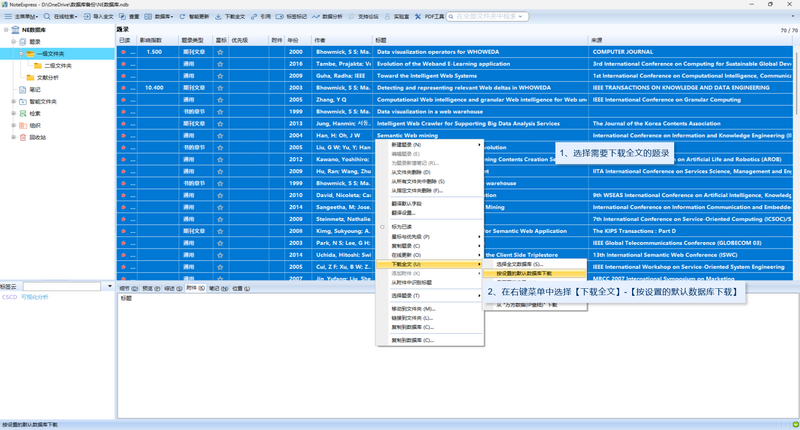Screen dimensions: 800x430
Task: Click the 在线检索 magnifier icon
Action: [x=47, y=16]
